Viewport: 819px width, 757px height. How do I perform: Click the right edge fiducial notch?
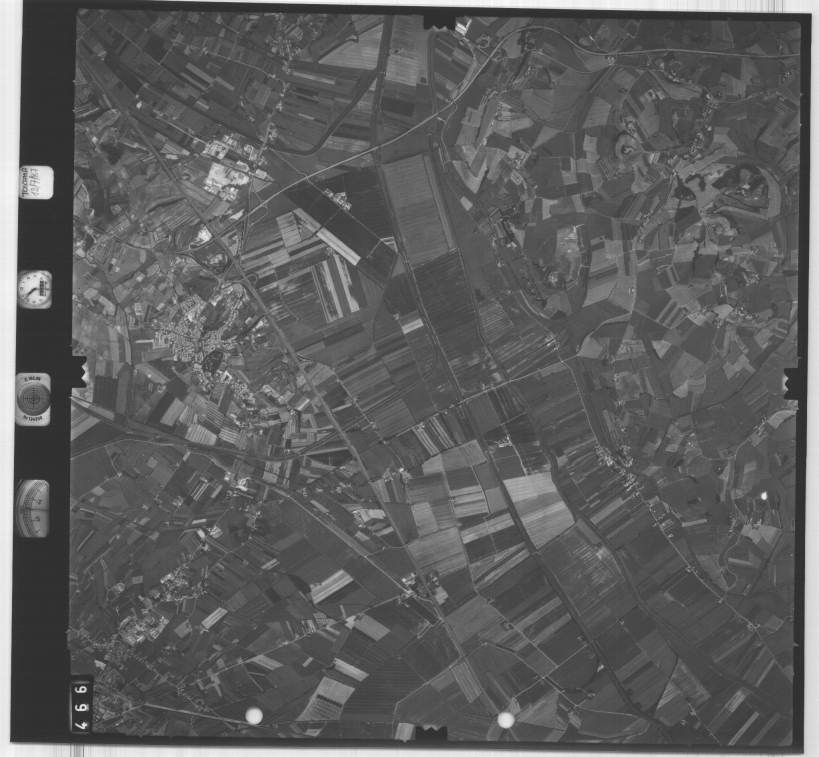(x=790, y=383)
